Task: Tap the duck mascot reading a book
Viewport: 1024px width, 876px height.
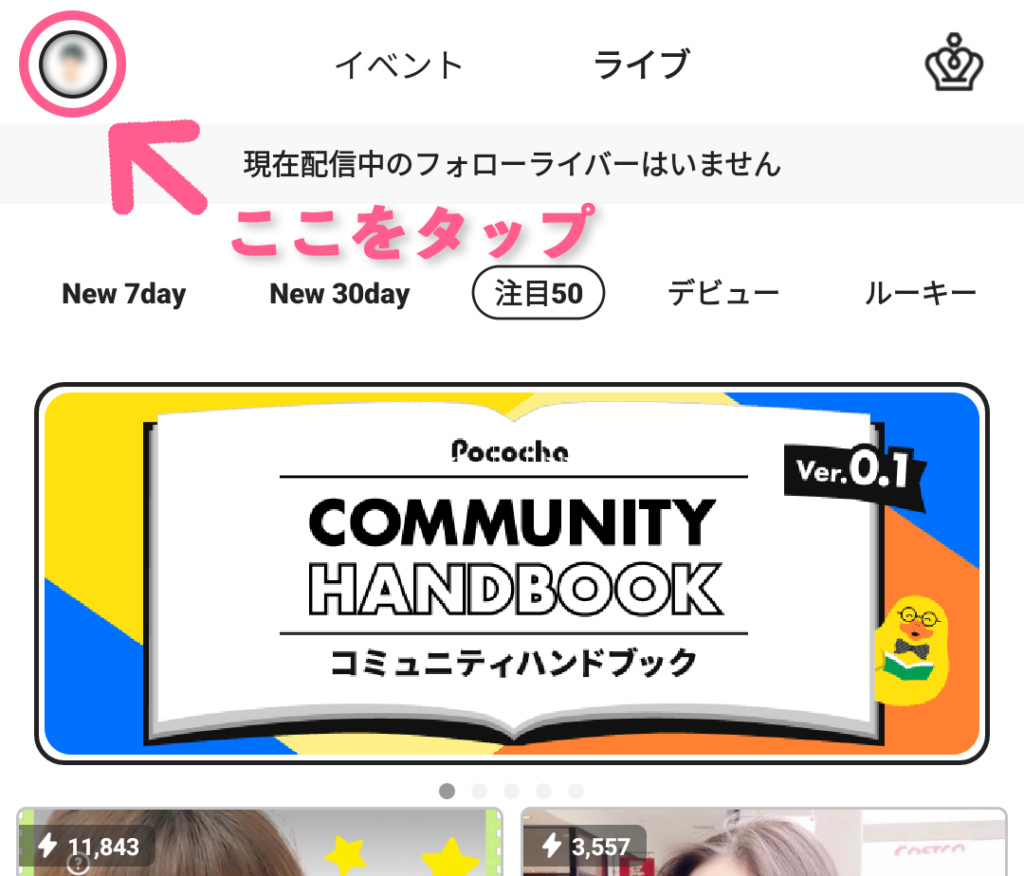Action: coord(911,649)
